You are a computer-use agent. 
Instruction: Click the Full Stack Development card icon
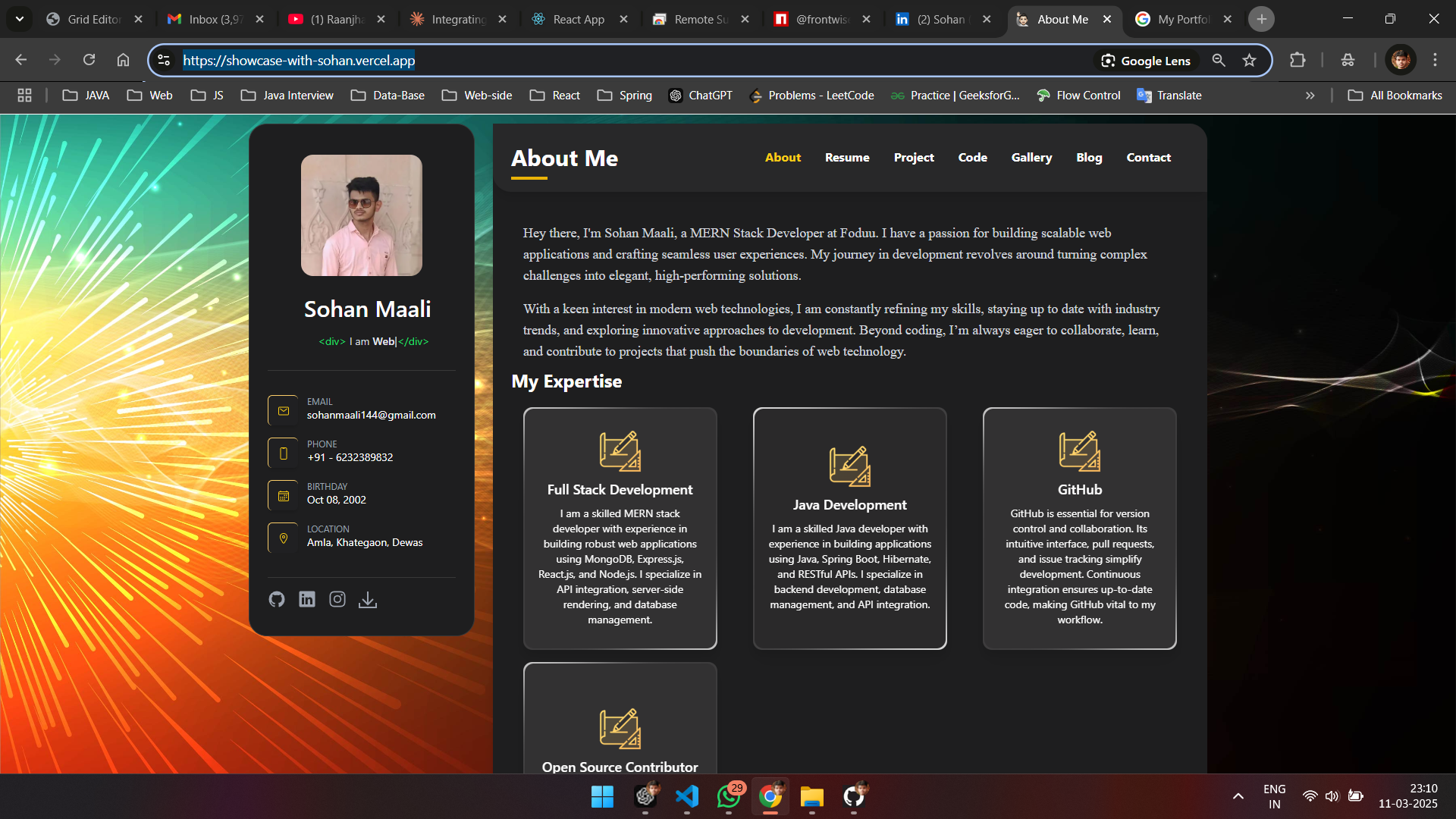click(x=620, y=451)
